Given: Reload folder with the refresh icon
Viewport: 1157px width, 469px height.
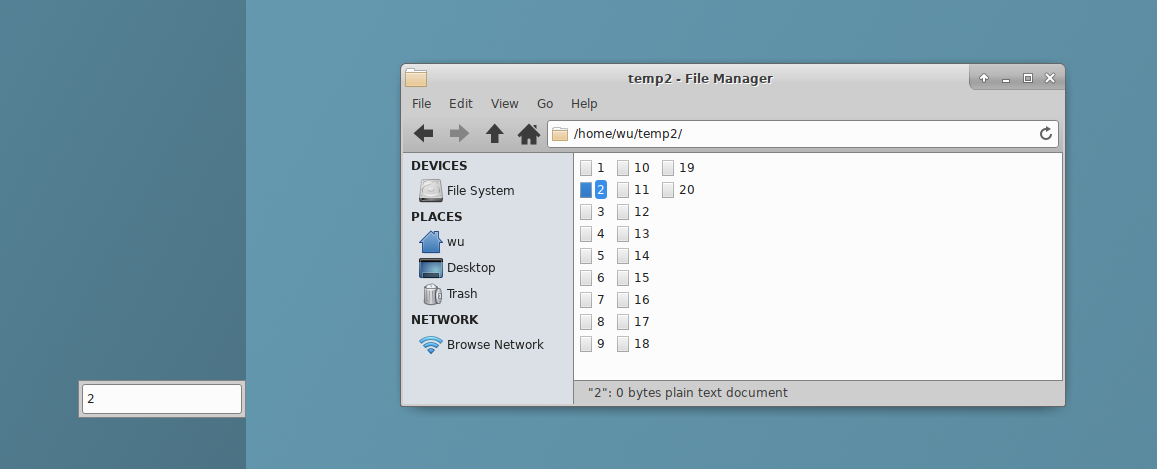Looking at the screenshot, I should click(1046, 134).
